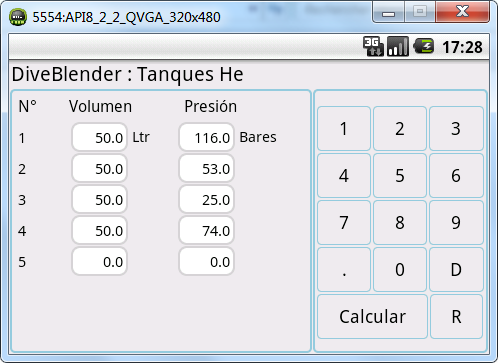Click the disabled maximize button

click(x=420, y=12)
